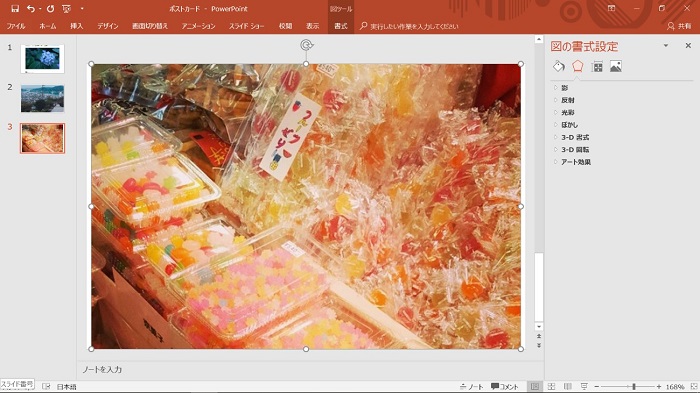This screenshot has height=393, width=700.
Task: Select the Effects pentagon icon
Action: click(x=578, y=66)
